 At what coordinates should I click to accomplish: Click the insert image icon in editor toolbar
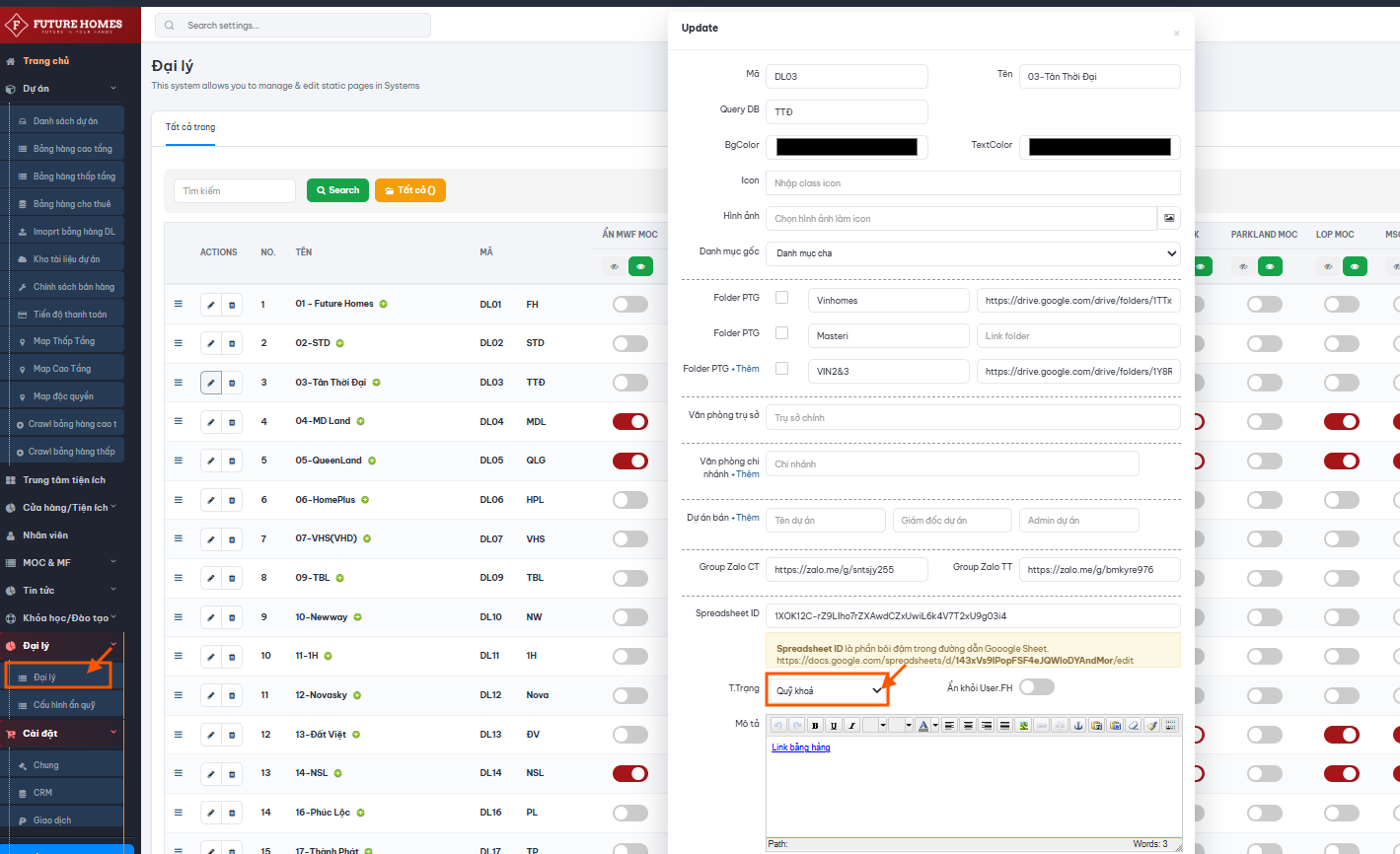(x=1024, y=726)
